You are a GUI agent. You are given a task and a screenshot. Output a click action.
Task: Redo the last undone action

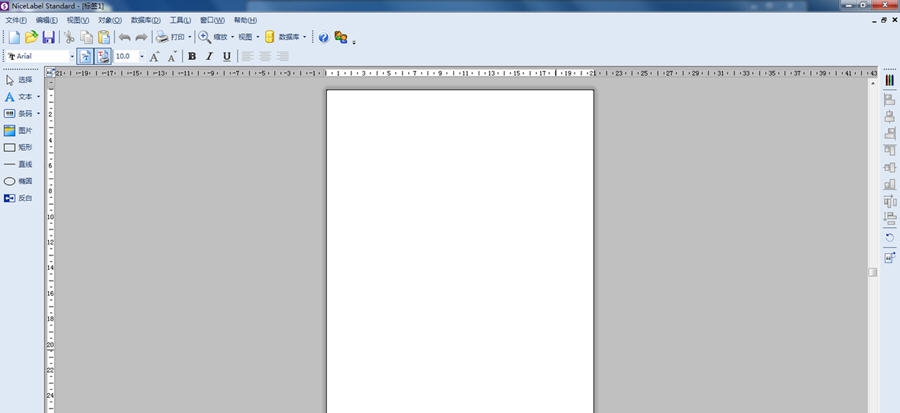[x=141, y=37]
